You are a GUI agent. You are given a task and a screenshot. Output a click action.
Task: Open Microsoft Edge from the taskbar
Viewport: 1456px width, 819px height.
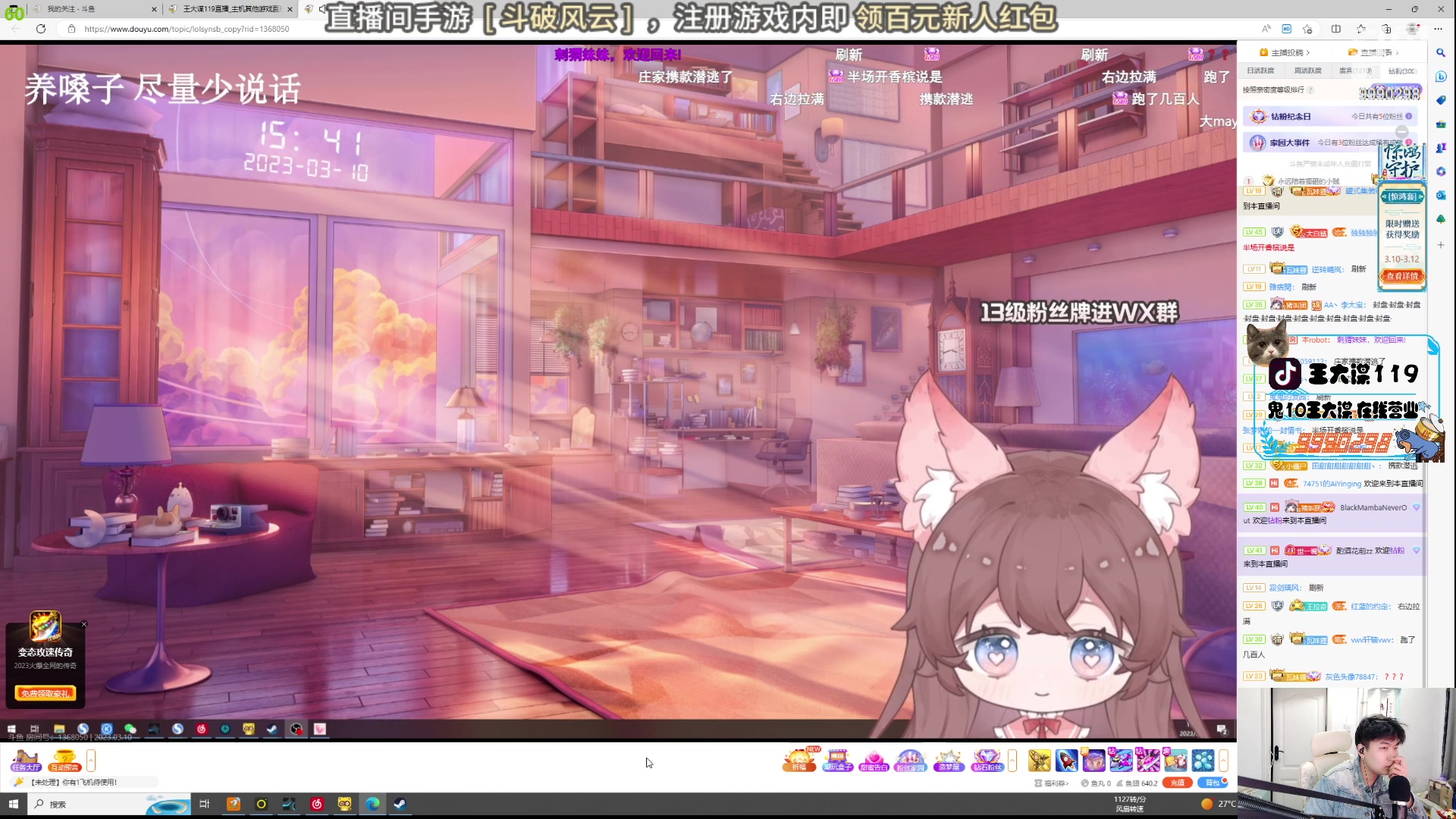(x=372, y=804)
